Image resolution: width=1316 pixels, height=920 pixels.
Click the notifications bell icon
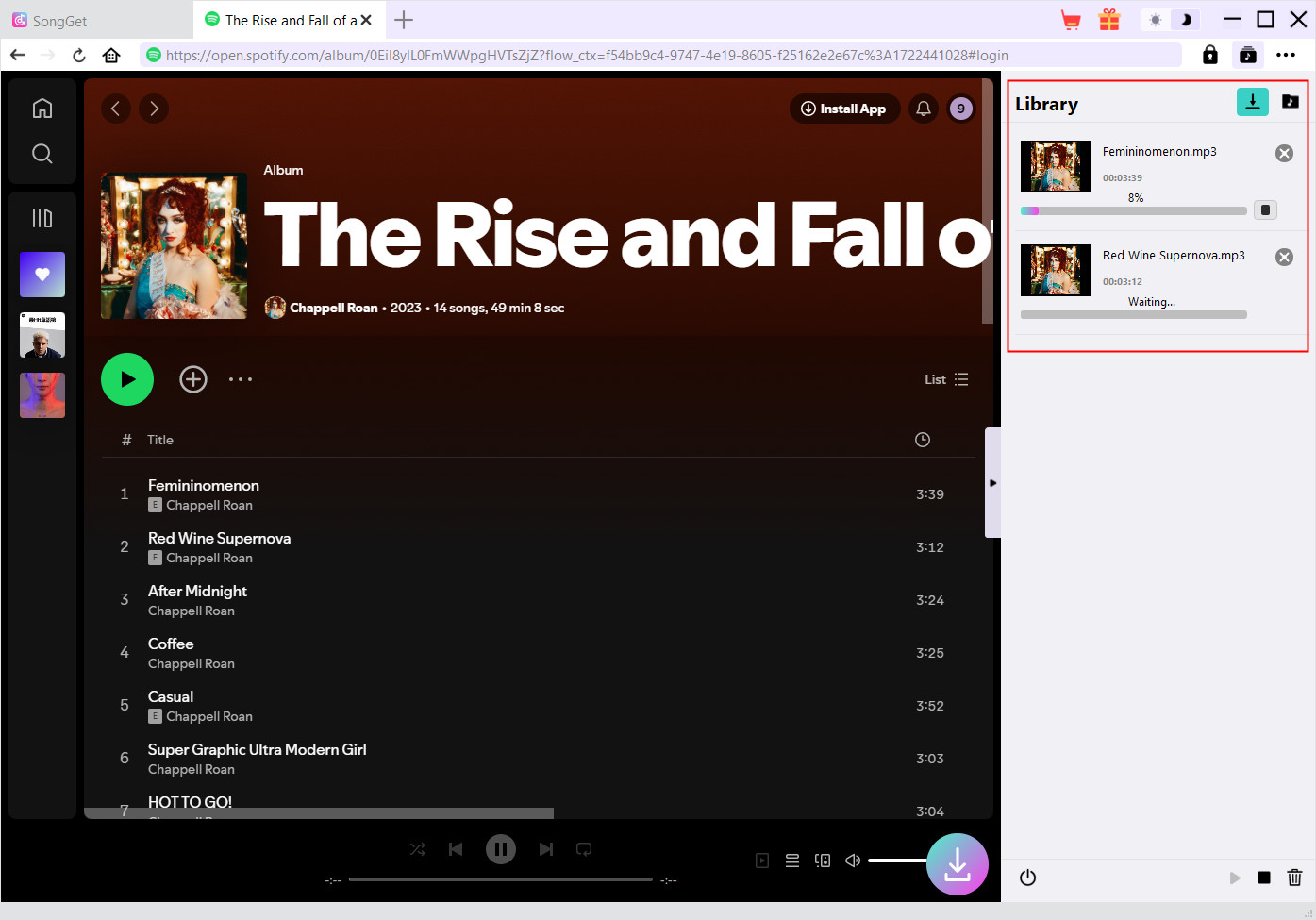(x=924, y=109)
